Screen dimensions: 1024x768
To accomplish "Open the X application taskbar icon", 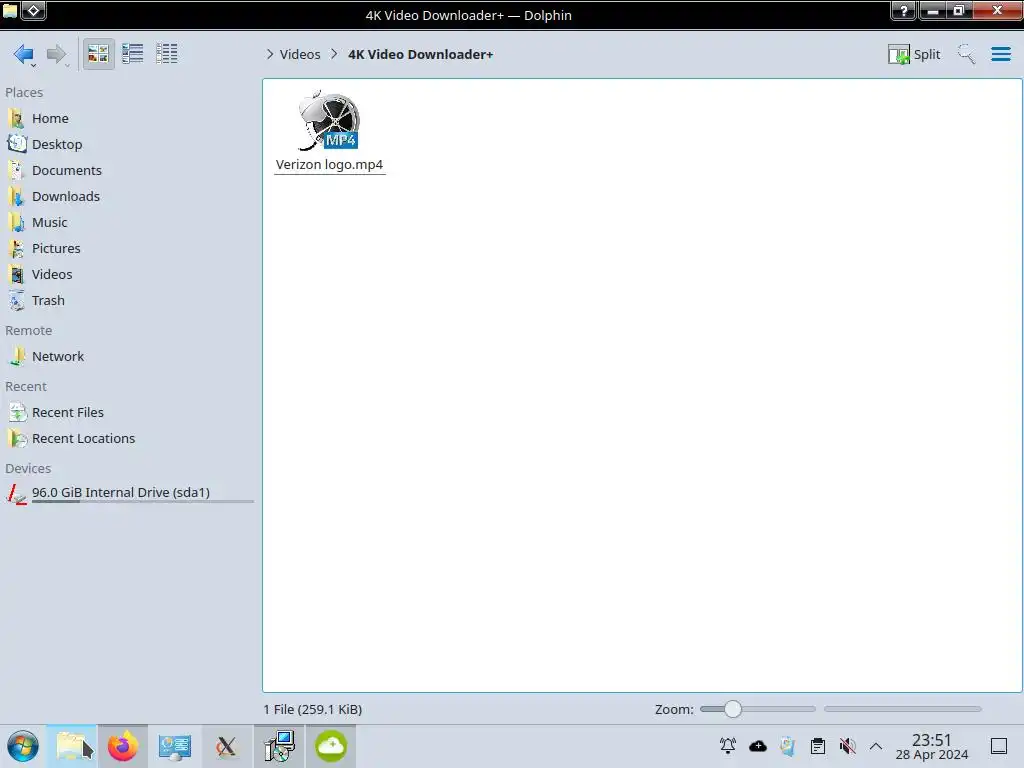I will 227,746.
